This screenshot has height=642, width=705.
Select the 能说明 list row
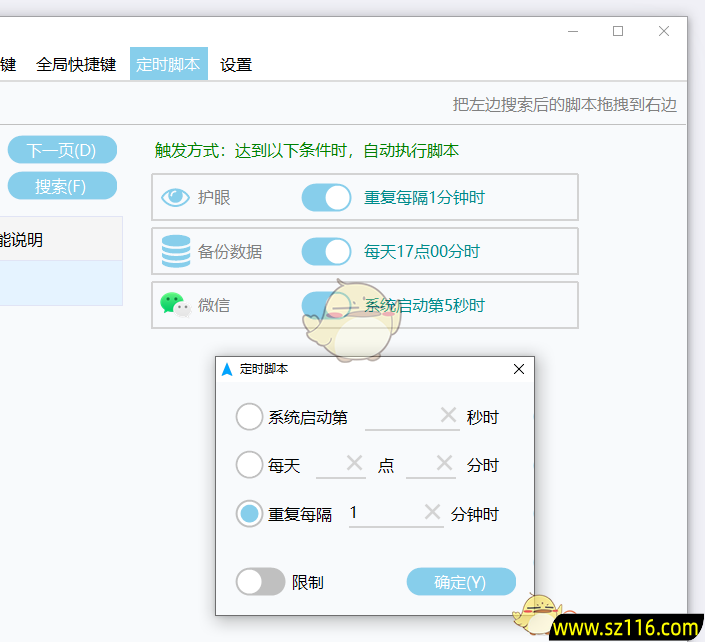click(x=61, y=239)
